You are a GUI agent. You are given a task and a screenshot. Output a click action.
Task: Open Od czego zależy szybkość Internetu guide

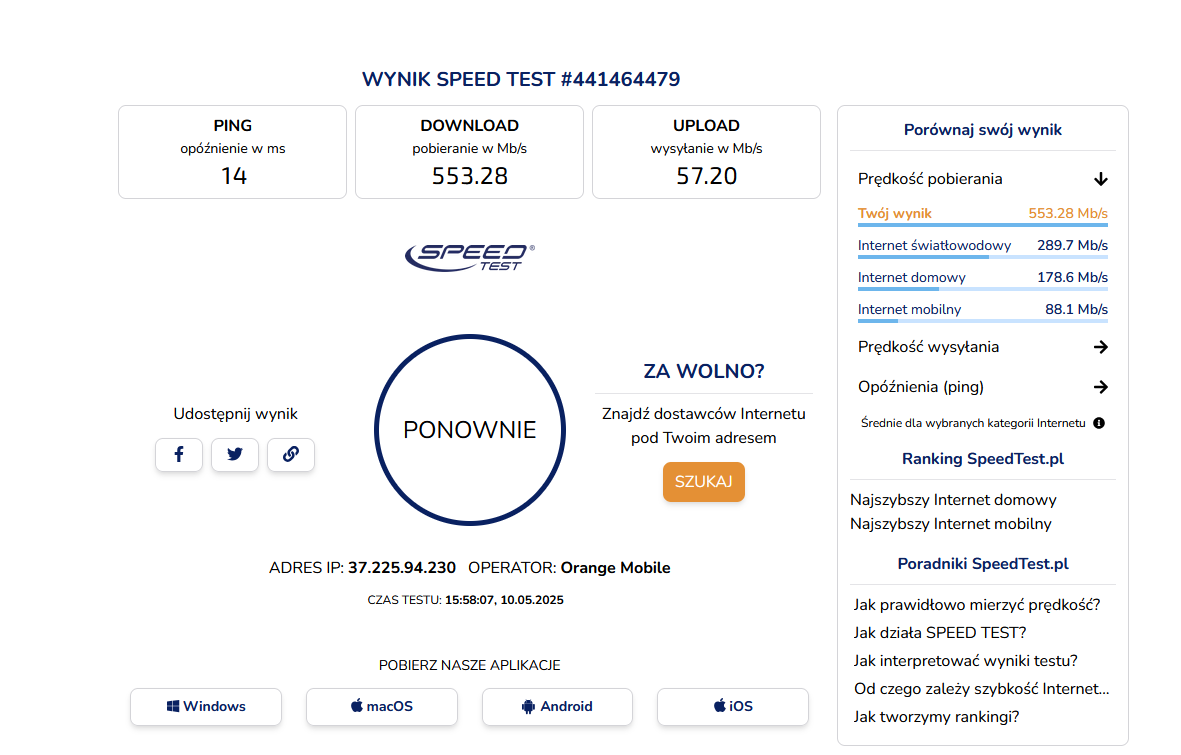(981, 688)
